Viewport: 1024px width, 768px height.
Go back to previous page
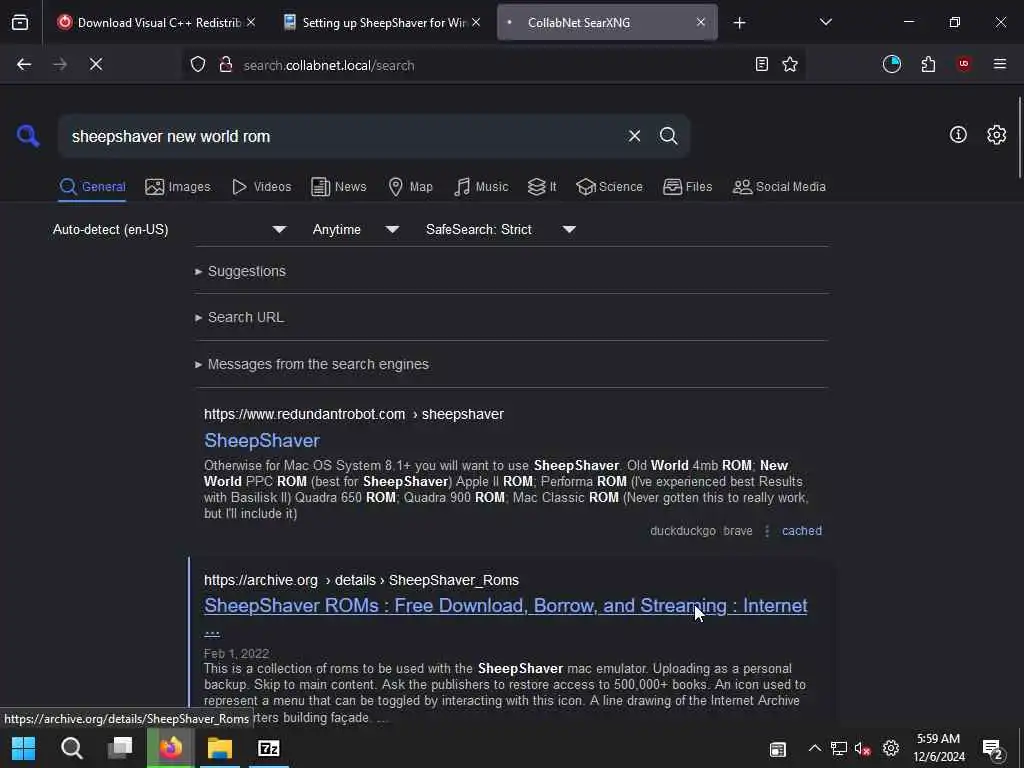[x=24, y=64]
